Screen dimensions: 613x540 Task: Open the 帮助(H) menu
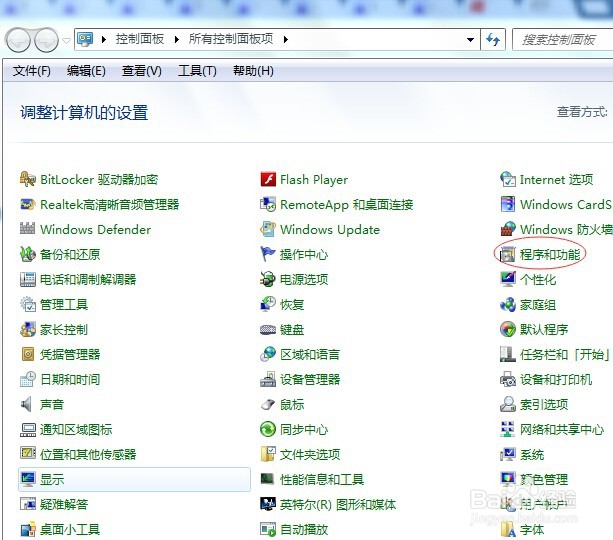coord(253,71)
